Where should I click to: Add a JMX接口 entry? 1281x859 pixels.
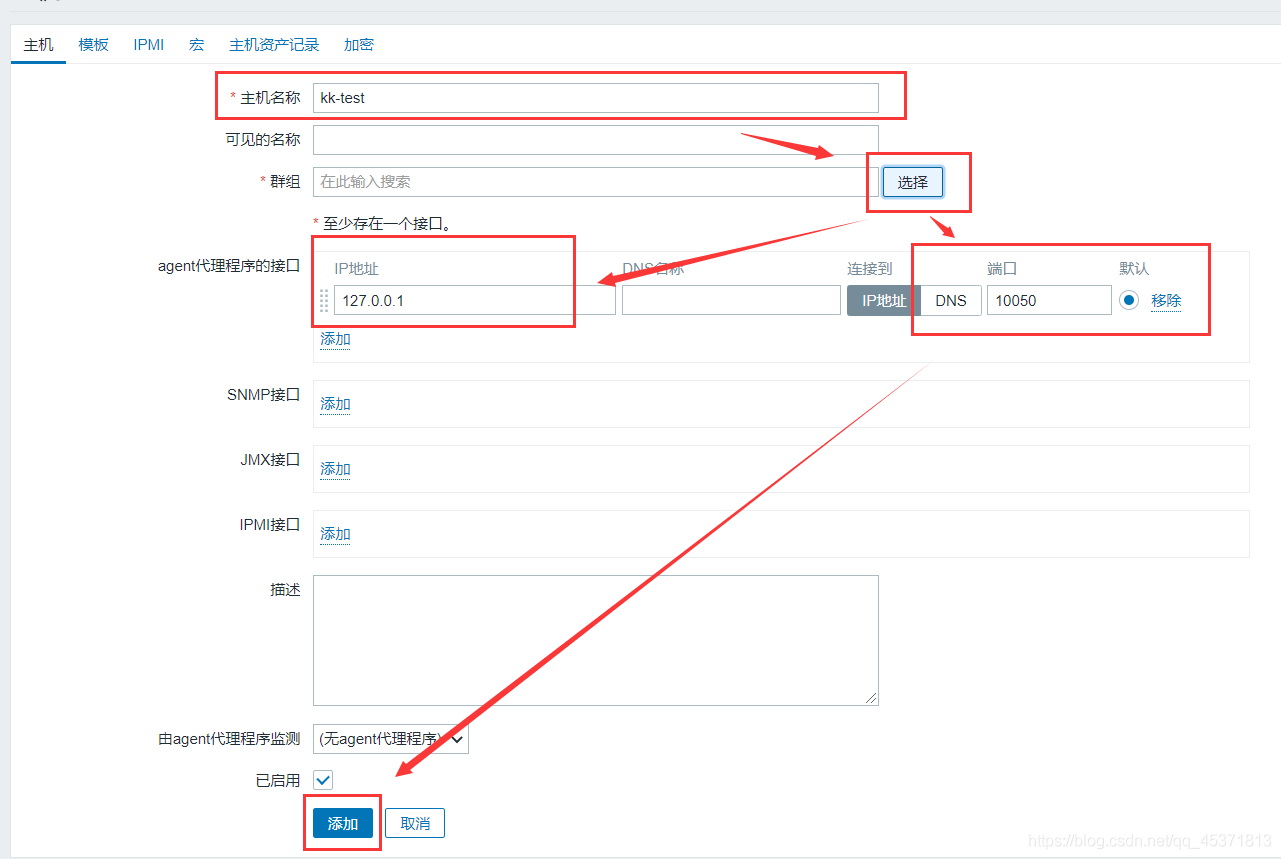[335, 469]
